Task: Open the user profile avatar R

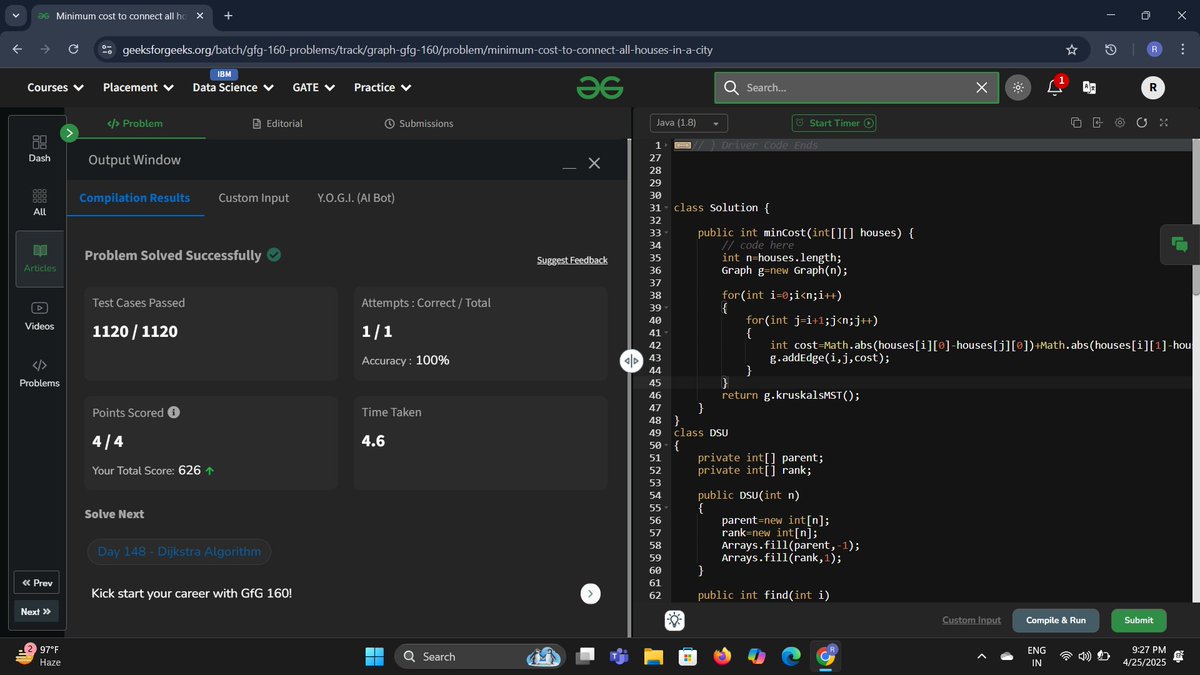Action: (1152, 88)
